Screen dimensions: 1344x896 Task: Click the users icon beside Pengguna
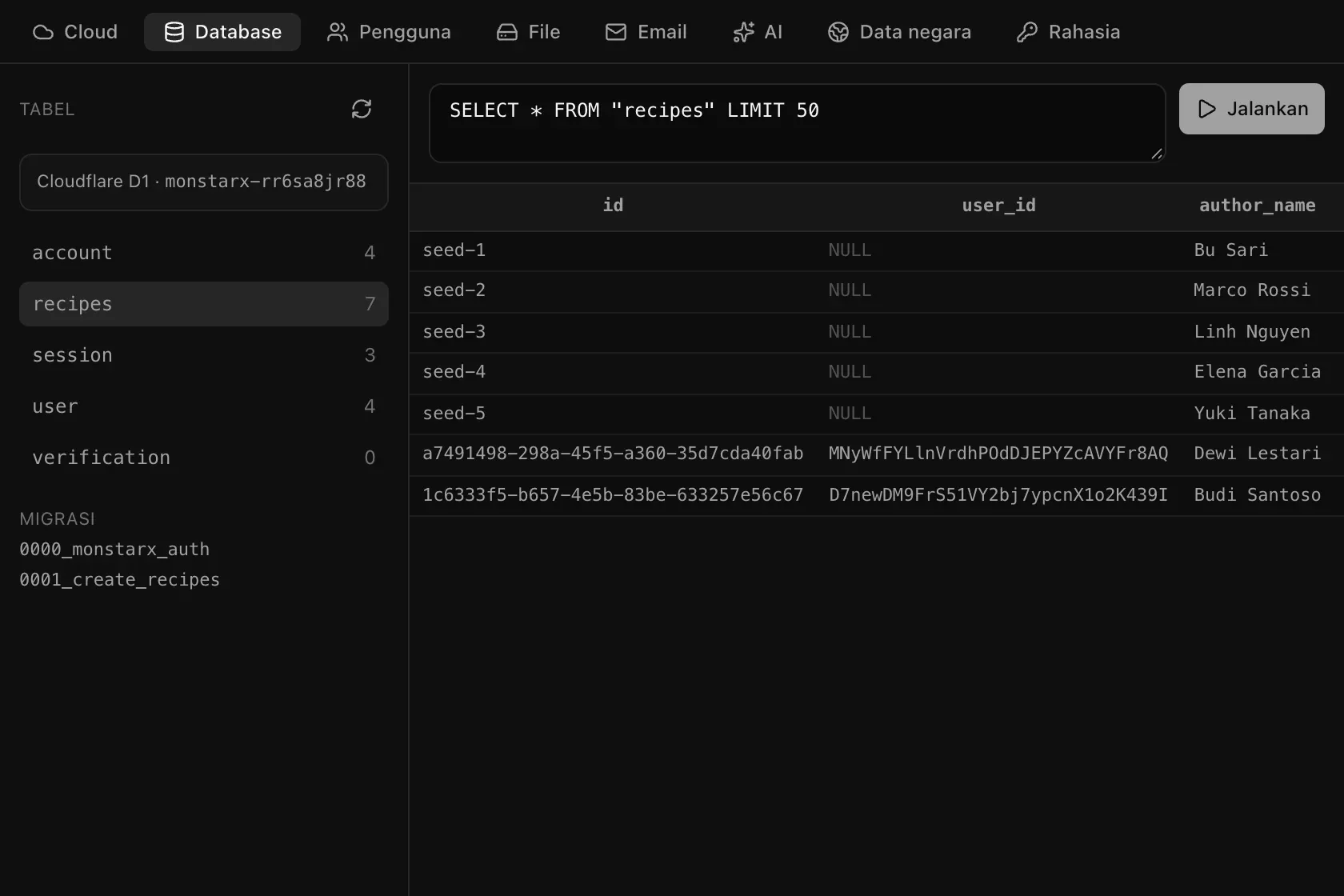tap(338, 32)
